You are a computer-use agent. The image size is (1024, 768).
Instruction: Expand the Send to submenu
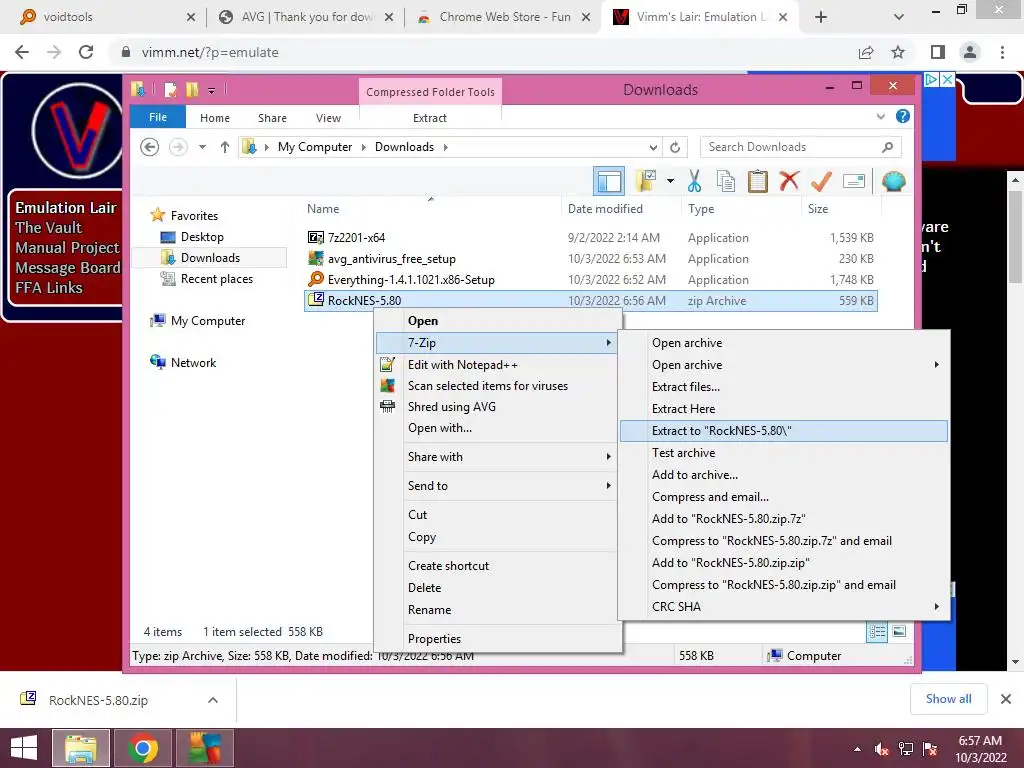pyautogui.click(x=498, y=485)
